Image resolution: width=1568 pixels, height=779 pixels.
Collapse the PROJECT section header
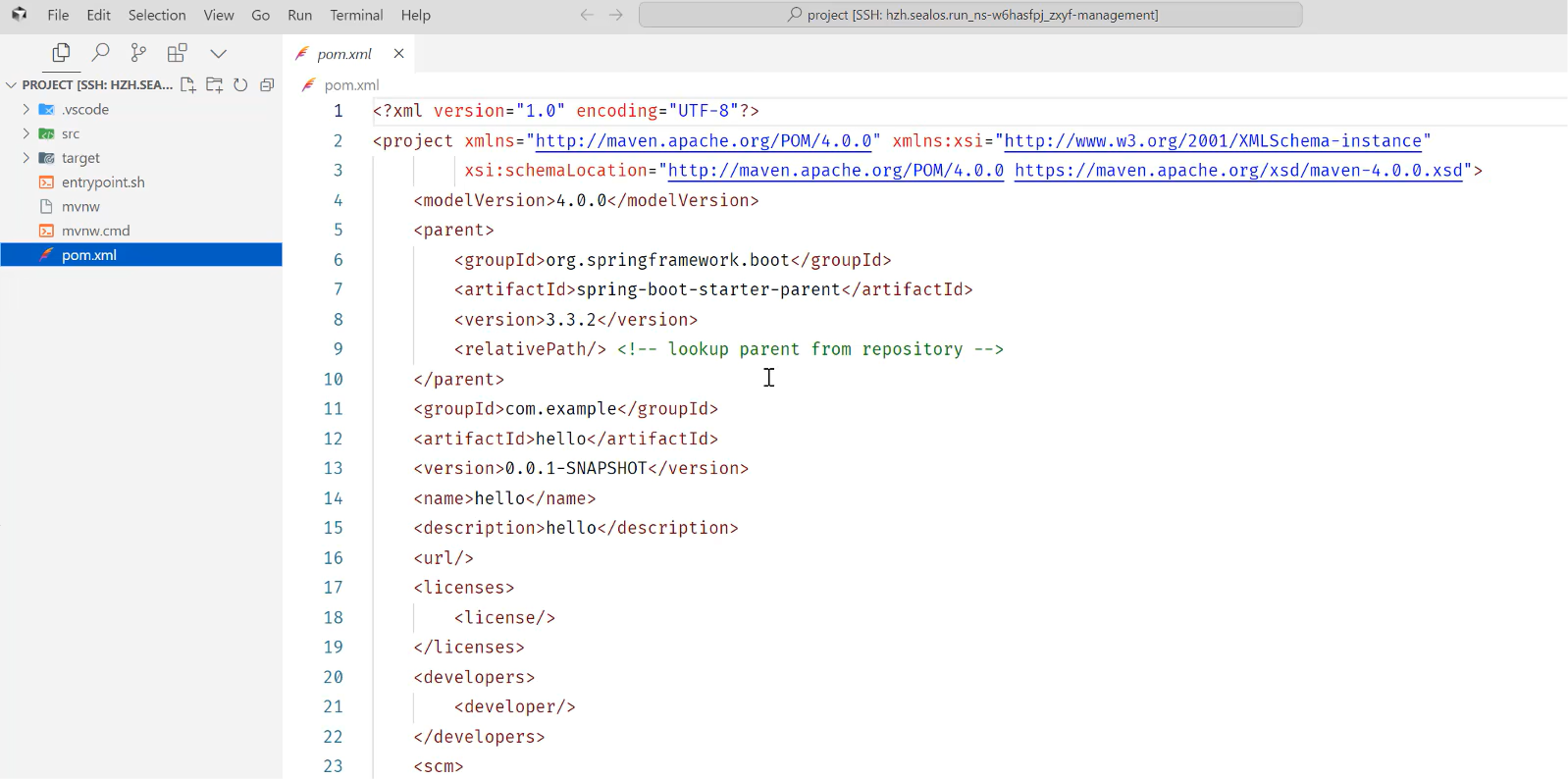88,85
